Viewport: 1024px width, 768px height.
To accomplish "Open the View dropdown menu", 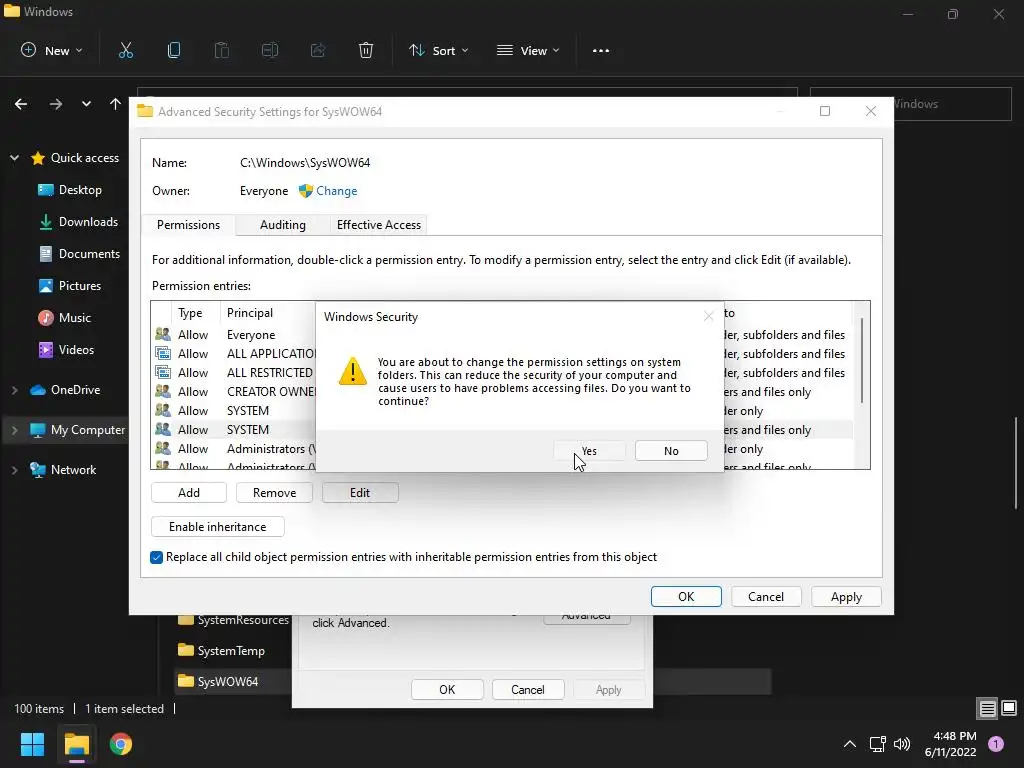I will tap(528, 50).
